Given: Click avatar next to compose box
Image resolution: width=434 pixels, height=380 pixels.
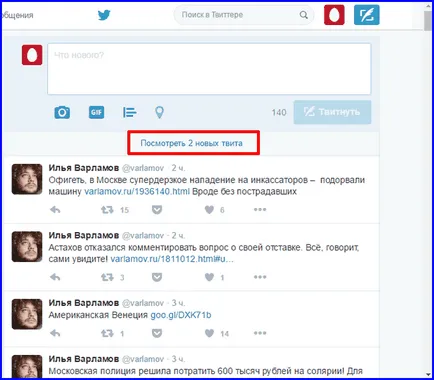Looking at the screenshot, I should (32, 55).
